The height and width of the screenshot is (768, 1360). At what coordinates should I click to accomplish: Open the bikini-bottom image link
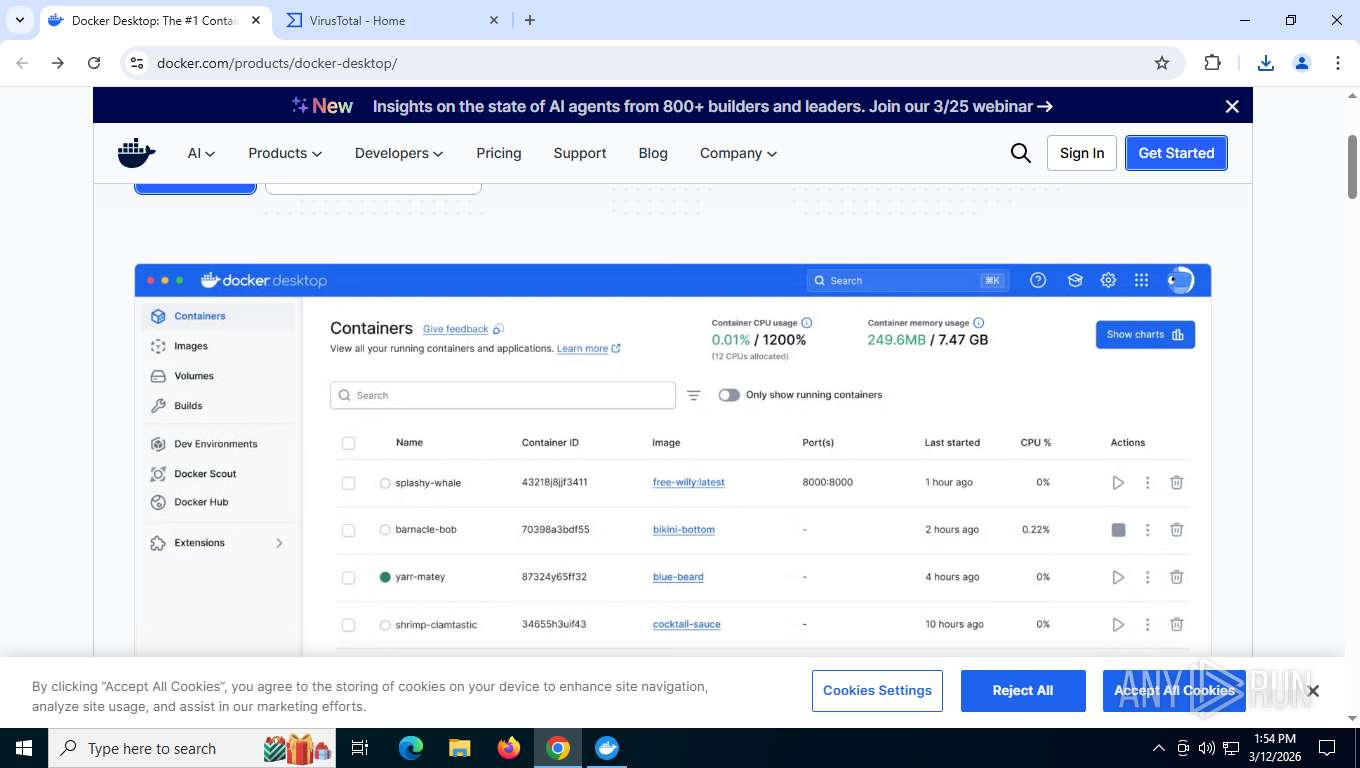684,529
